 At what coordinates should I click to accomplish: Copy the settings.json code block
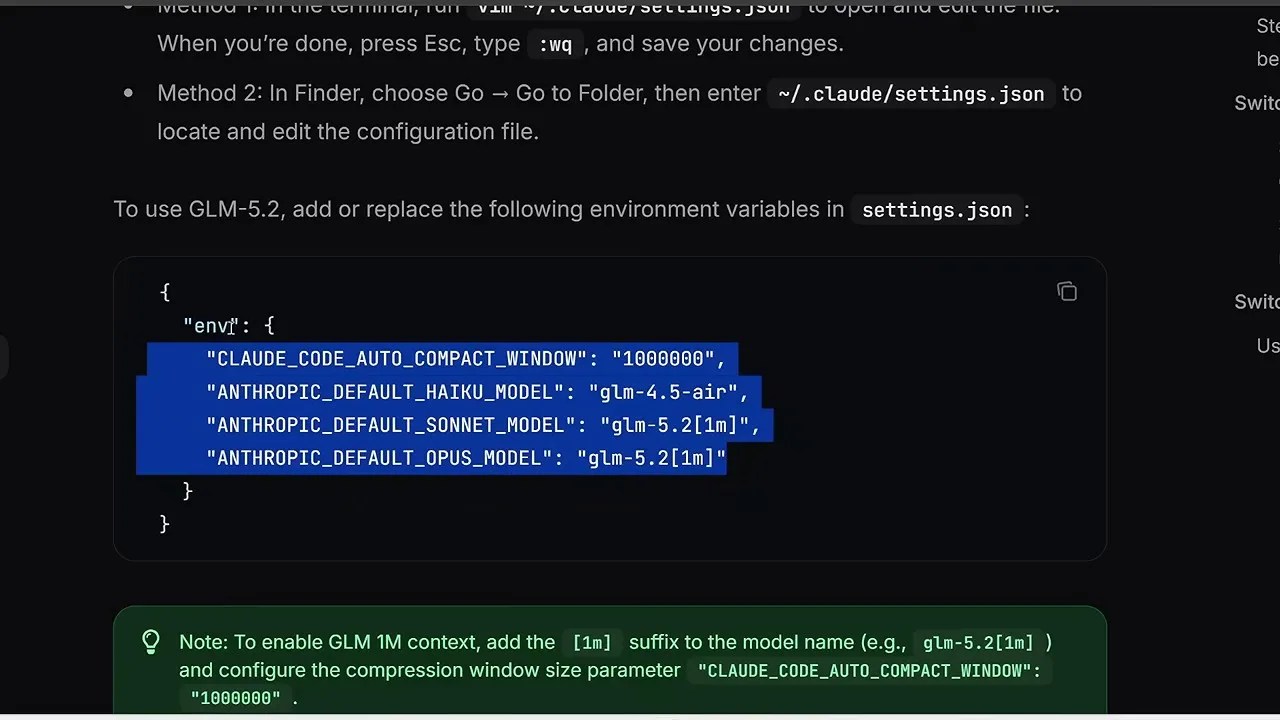(x=1067, y=292)
